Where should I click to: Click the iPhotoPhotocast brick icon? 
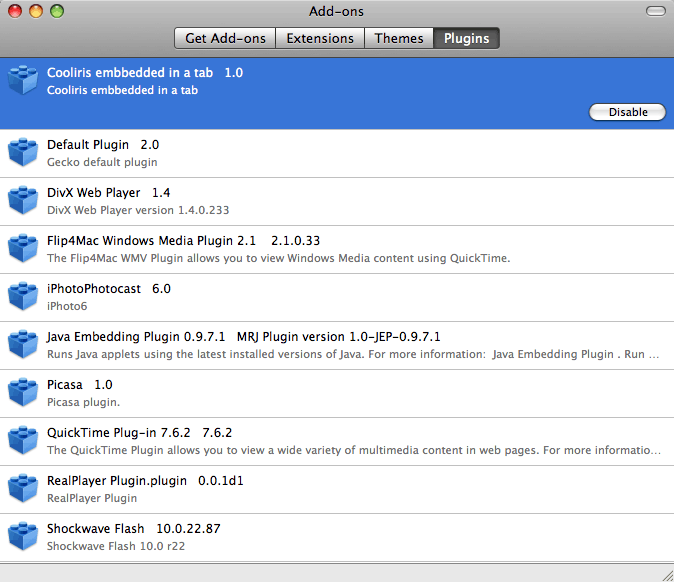pyautogui.click(x=23, y=297)
